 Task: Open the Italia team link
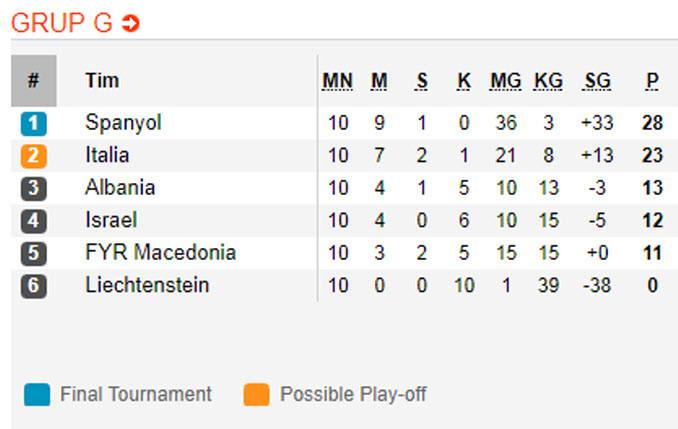[107, 155]
